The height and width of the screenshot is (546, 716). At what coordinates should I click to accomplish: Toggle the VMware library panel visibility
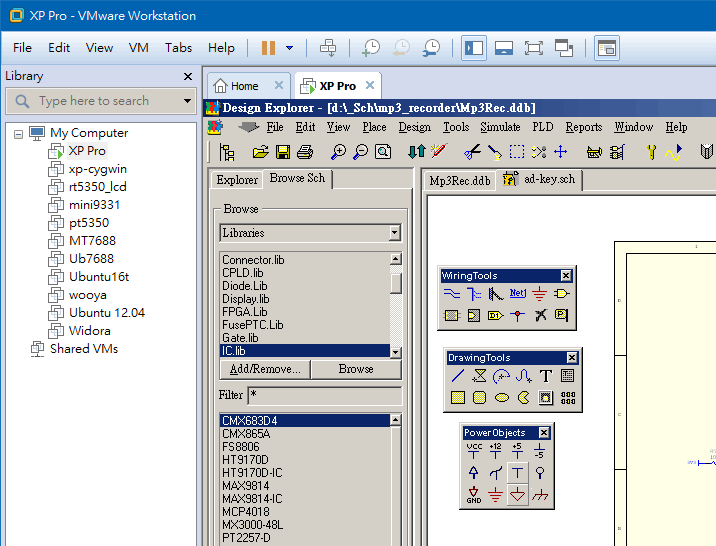click(x=473, y=47)
